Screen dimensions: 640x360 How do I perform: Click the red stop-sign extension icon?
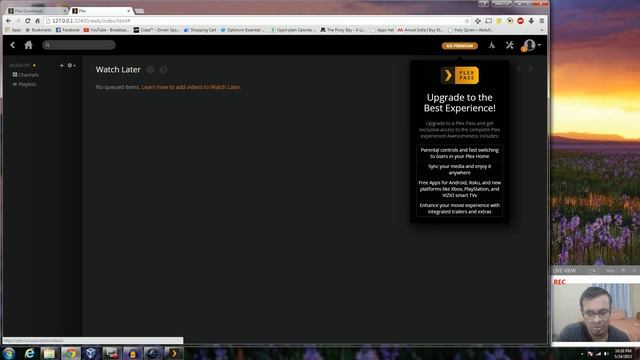520,20
